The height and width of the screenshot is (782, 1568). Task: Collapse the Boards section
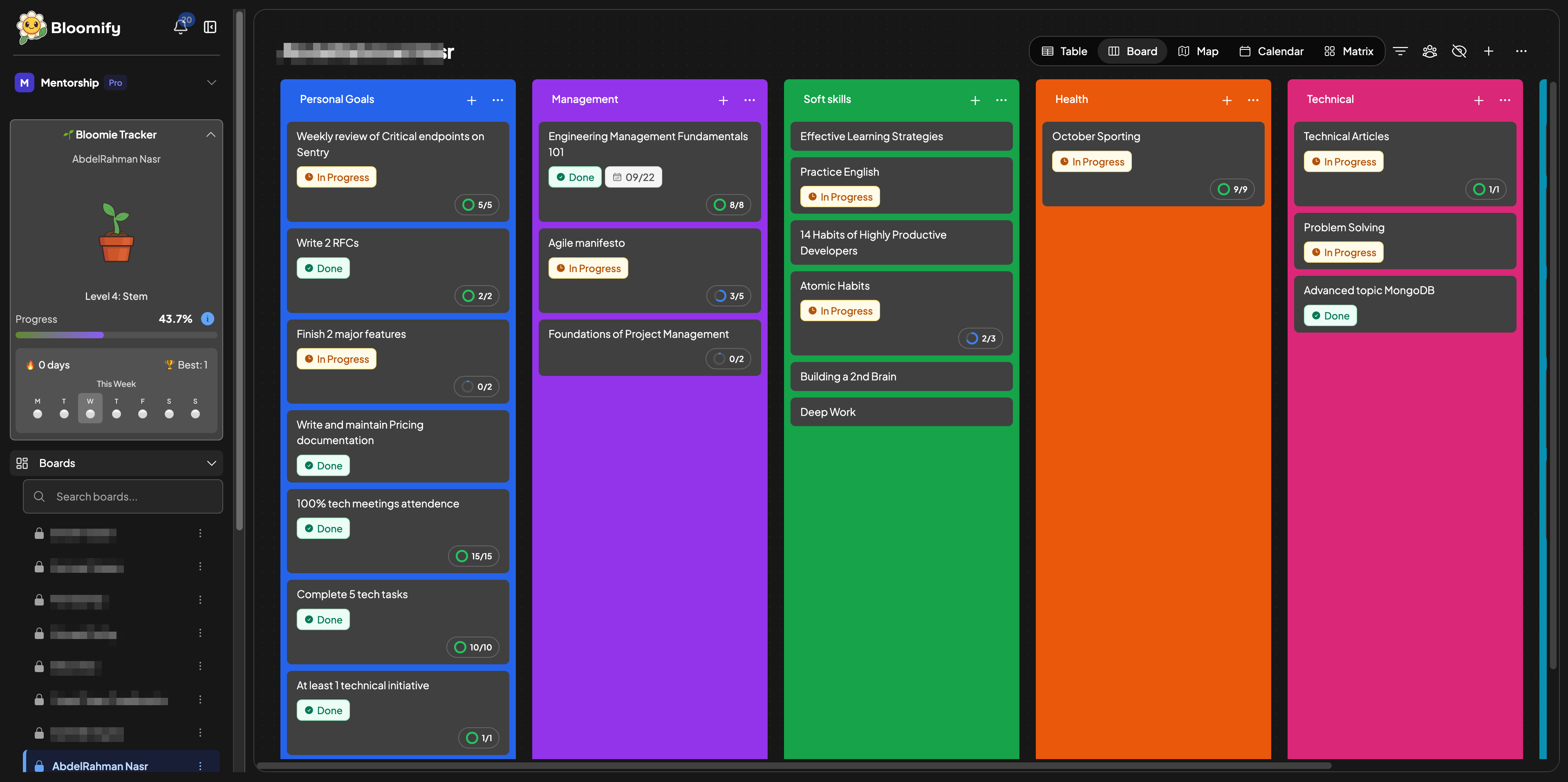(x=211, y=463)
